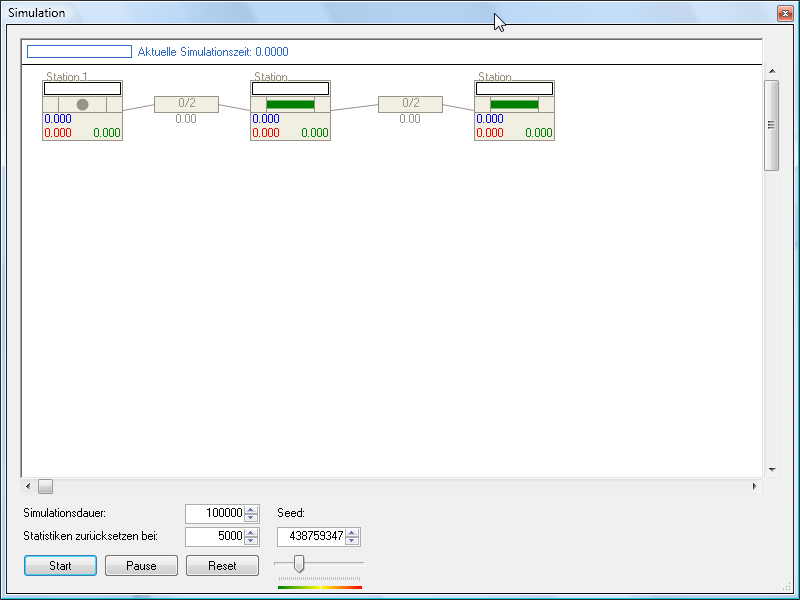Click the gray circle in Station 1
The width and height of the screenshot is (800, 600).
coord(83,104)
